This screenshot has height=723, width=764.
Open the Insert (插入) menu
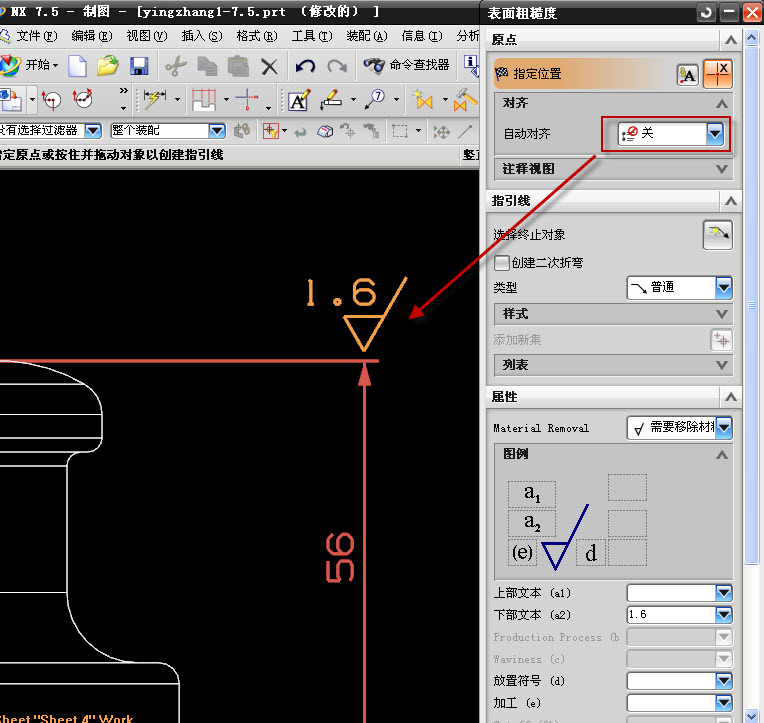202,36
